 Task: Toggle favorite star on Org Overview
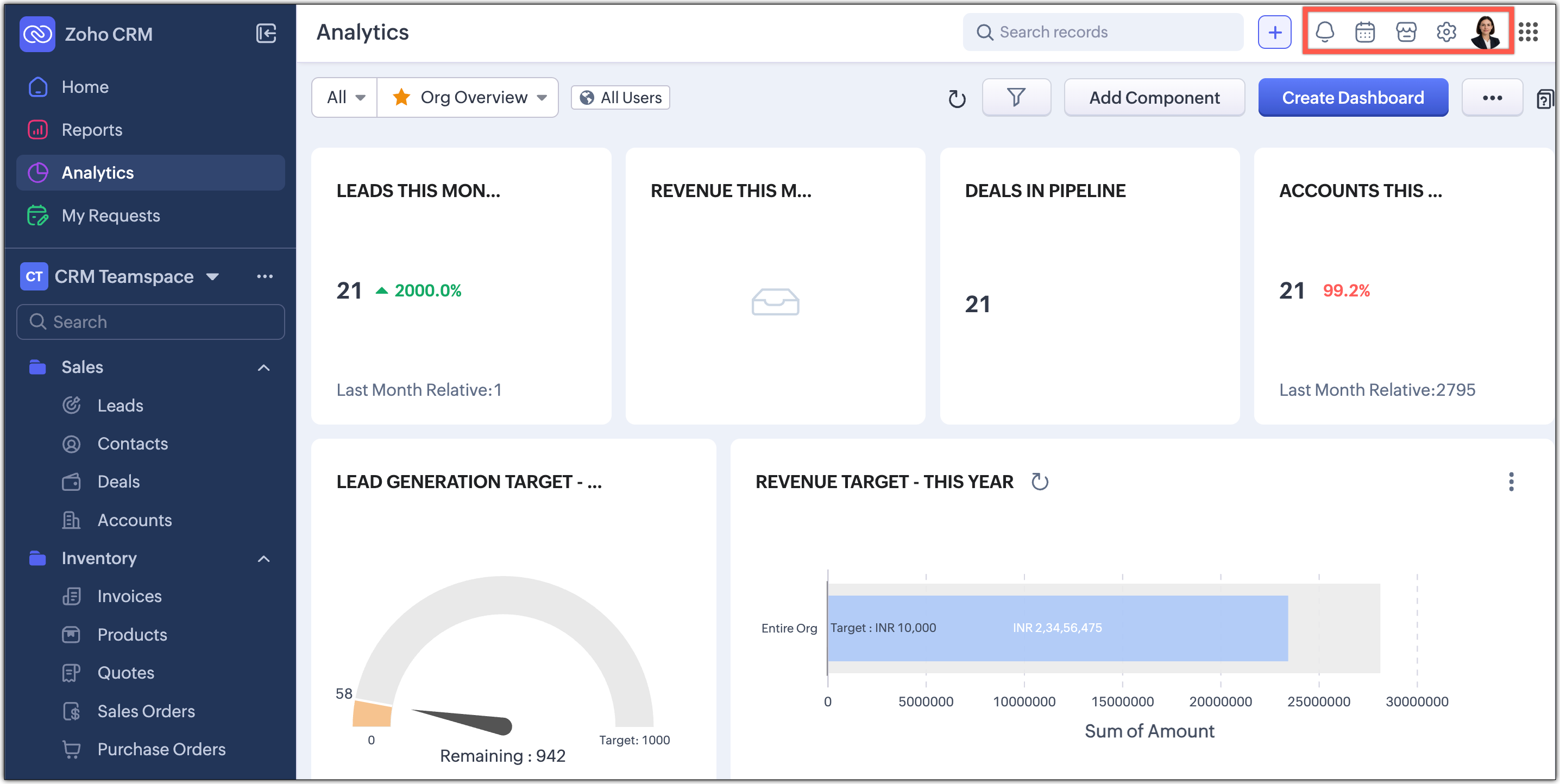pyautogui.click(x=401, y=97)
